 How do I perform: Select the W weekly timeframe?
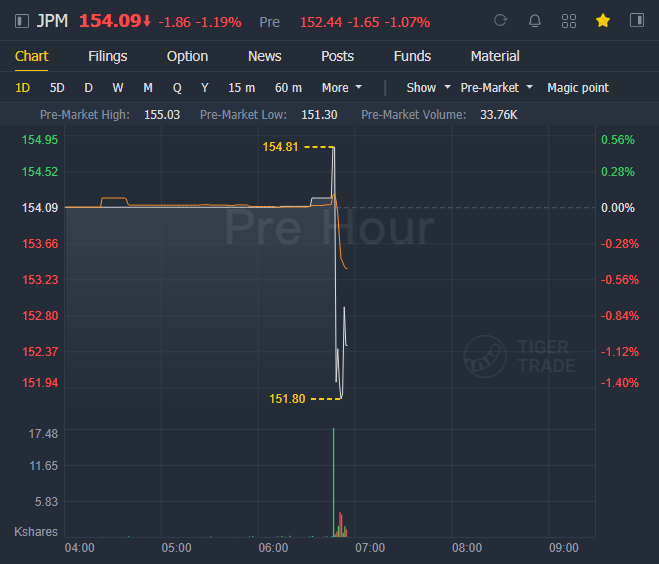tap(118, 88)
